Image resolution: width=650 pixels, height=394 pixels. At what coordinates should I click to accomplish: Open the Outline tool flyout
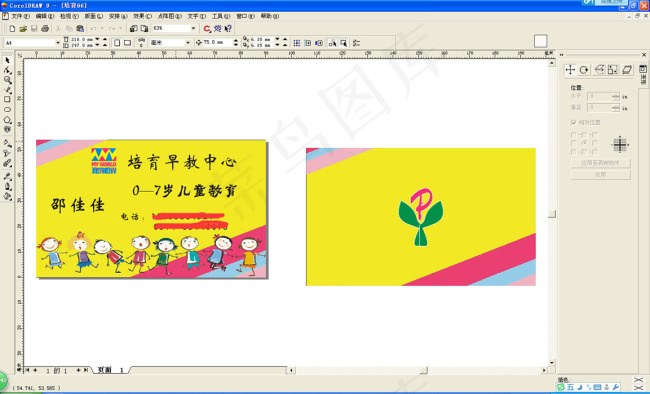(x=7, y=186)
